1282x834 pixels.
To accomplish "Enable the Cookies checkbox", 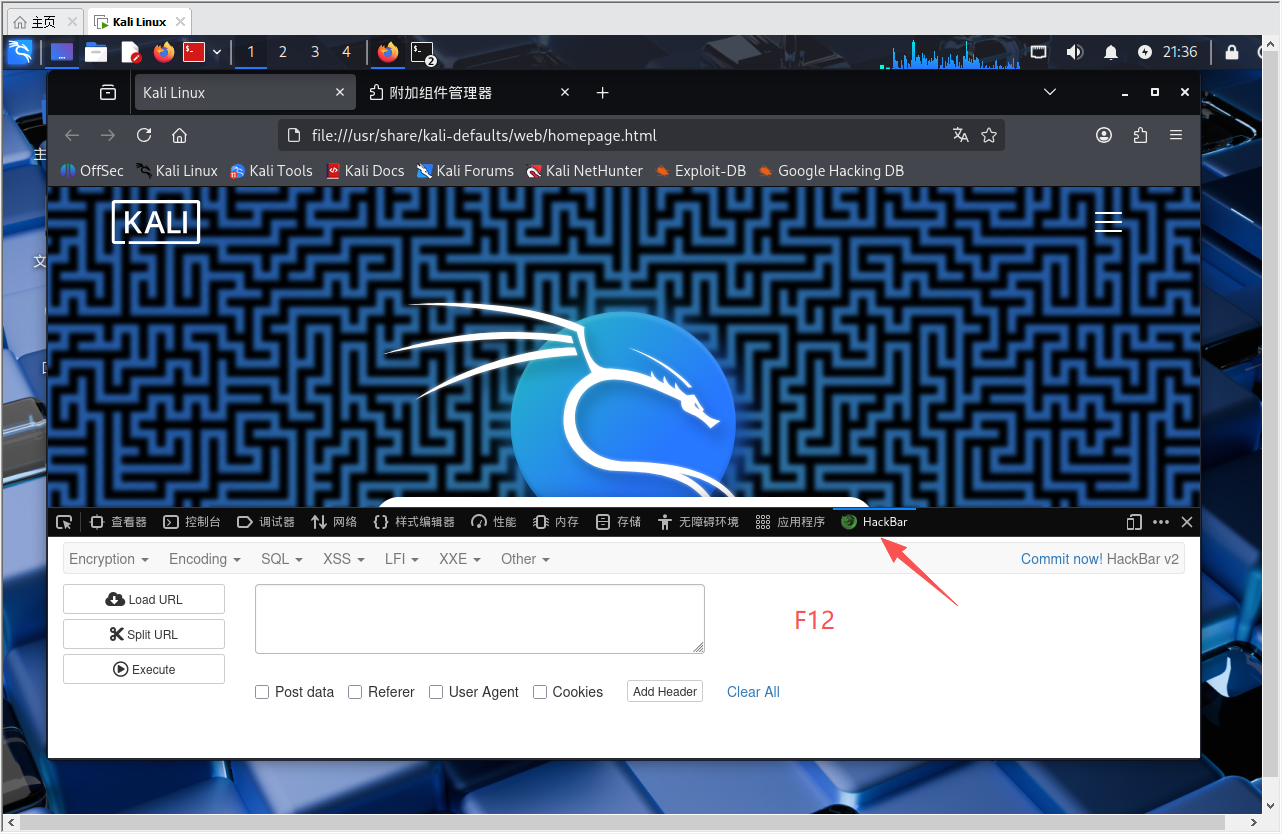I will (x=540, y=692).
